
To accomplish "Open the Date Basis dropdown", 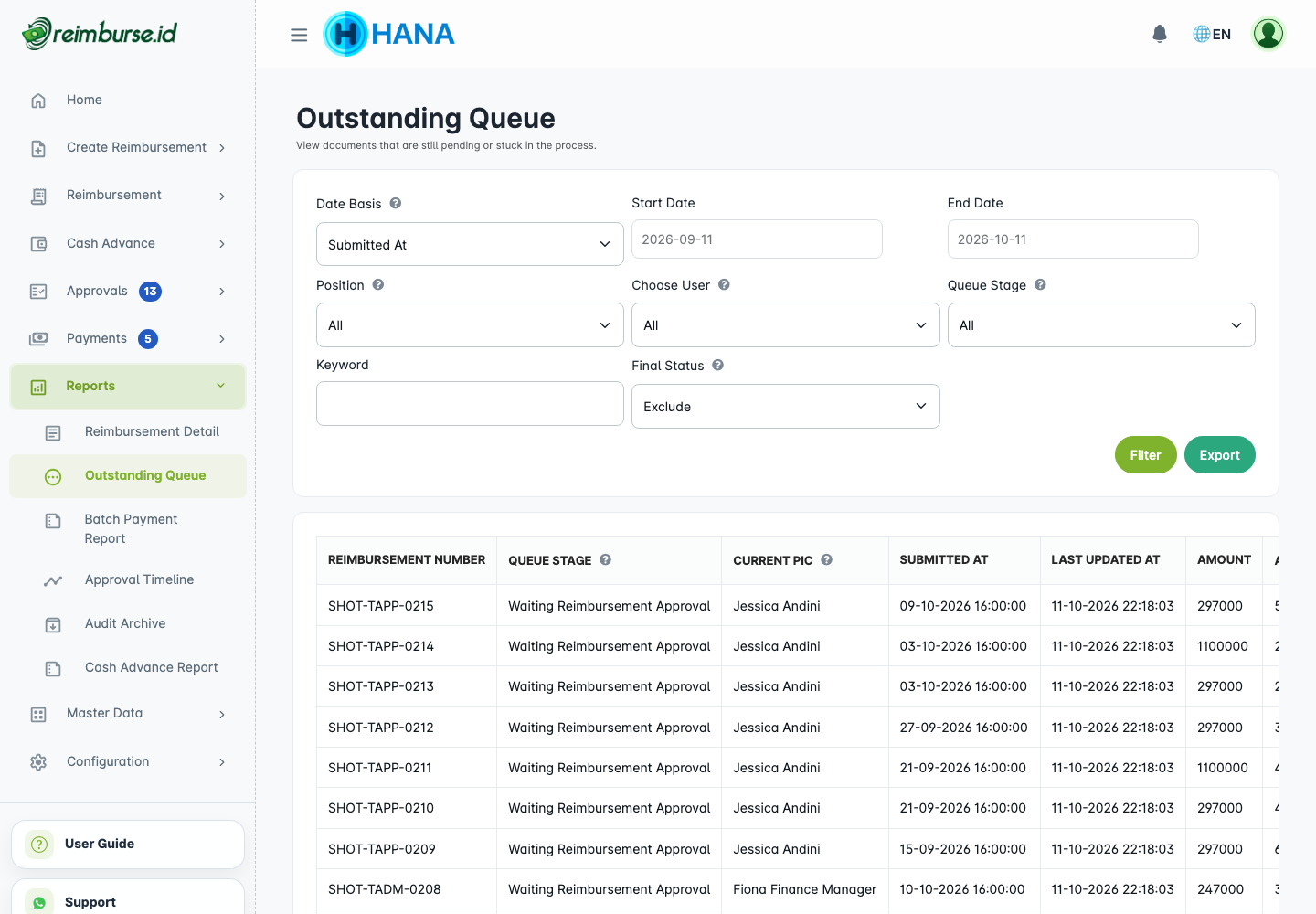I will 470,244.
